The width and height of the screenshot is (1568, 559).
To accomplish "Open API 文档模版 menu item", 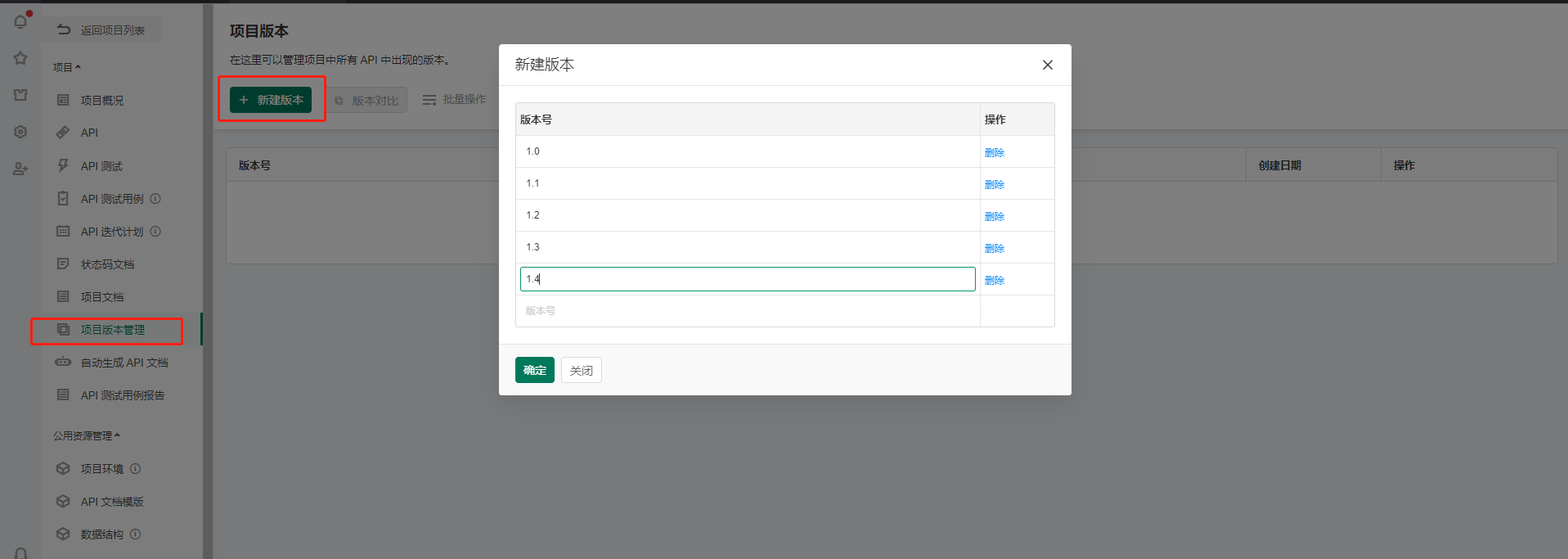I will 112,502.
